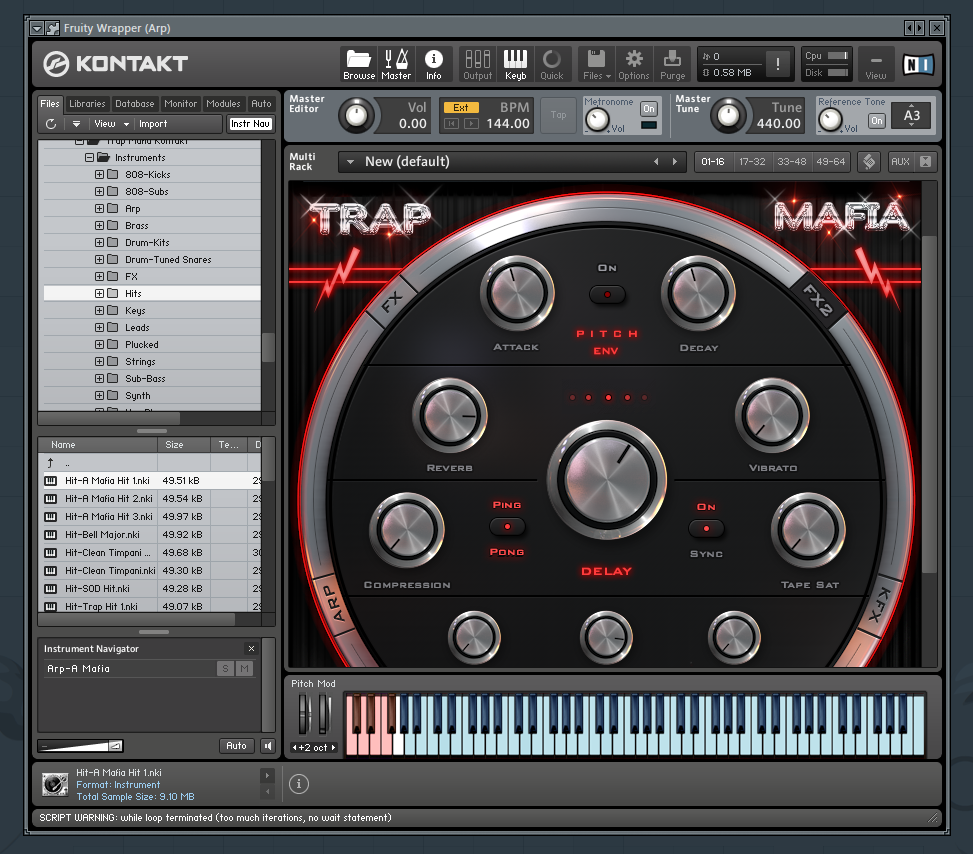Click the rack minimize X icon beside AUX
This screenshot has height=854, width=973.
[925, 161]
